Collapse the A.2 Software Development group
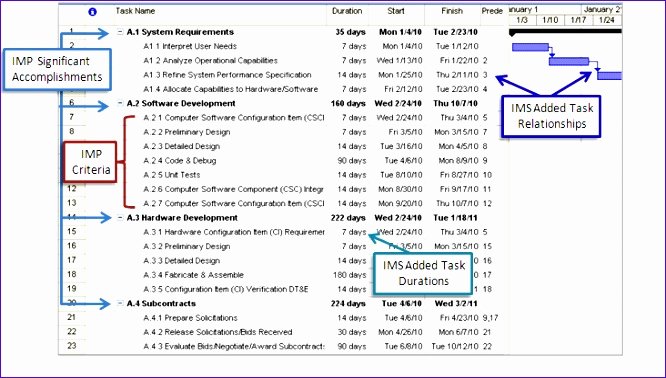 coord(120,104)
